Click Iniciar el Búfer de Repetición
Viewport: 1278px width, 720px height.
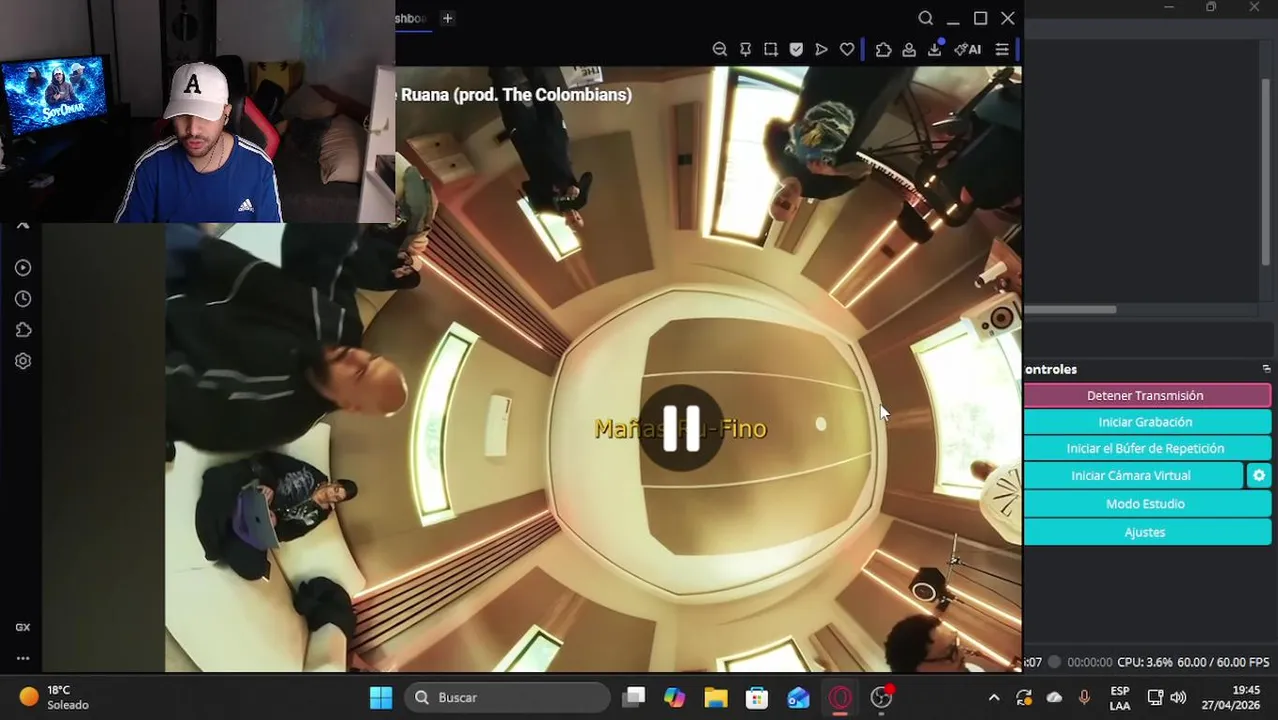pyautogui.click(x=1146, y=448)
